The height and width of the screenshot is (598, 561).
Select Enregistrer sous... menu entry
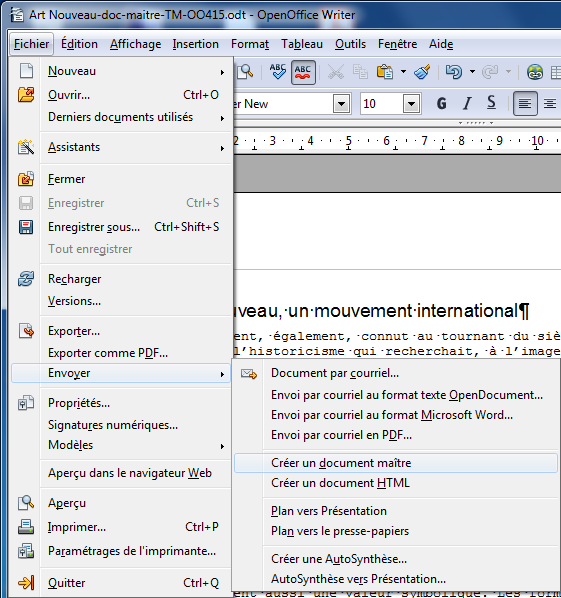click(121, 227)
